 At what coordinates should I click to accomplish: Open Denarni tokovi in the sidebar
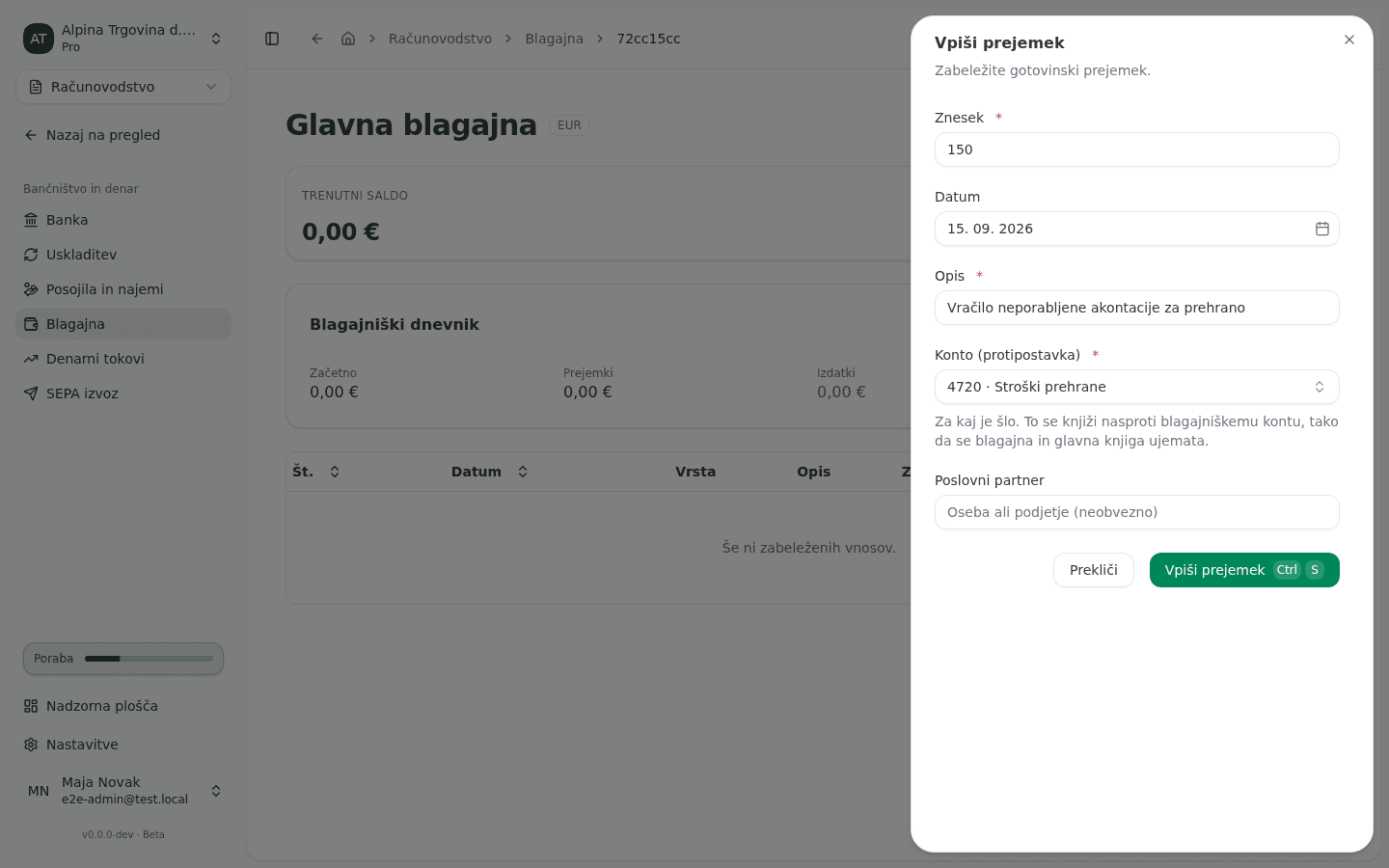tap(123, 359)
